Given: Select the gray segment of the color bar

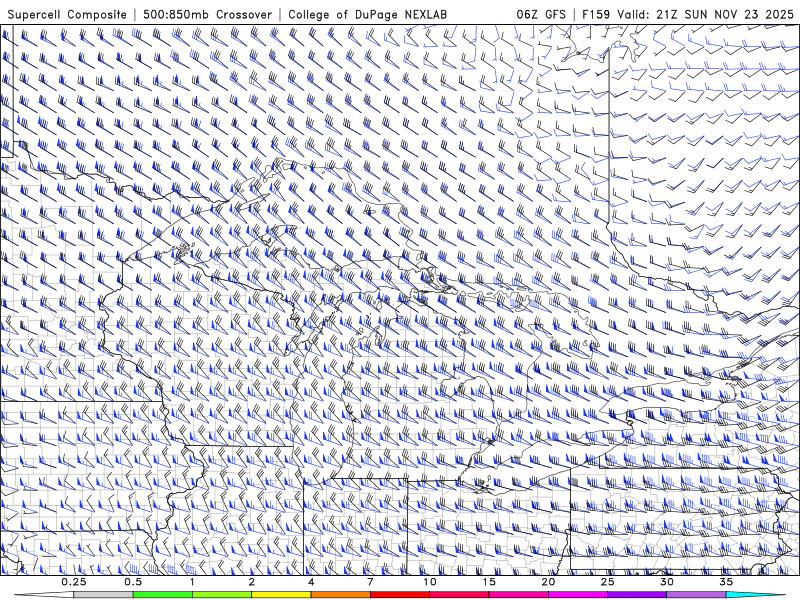Looking at the screenshot, I should (104, 595).
